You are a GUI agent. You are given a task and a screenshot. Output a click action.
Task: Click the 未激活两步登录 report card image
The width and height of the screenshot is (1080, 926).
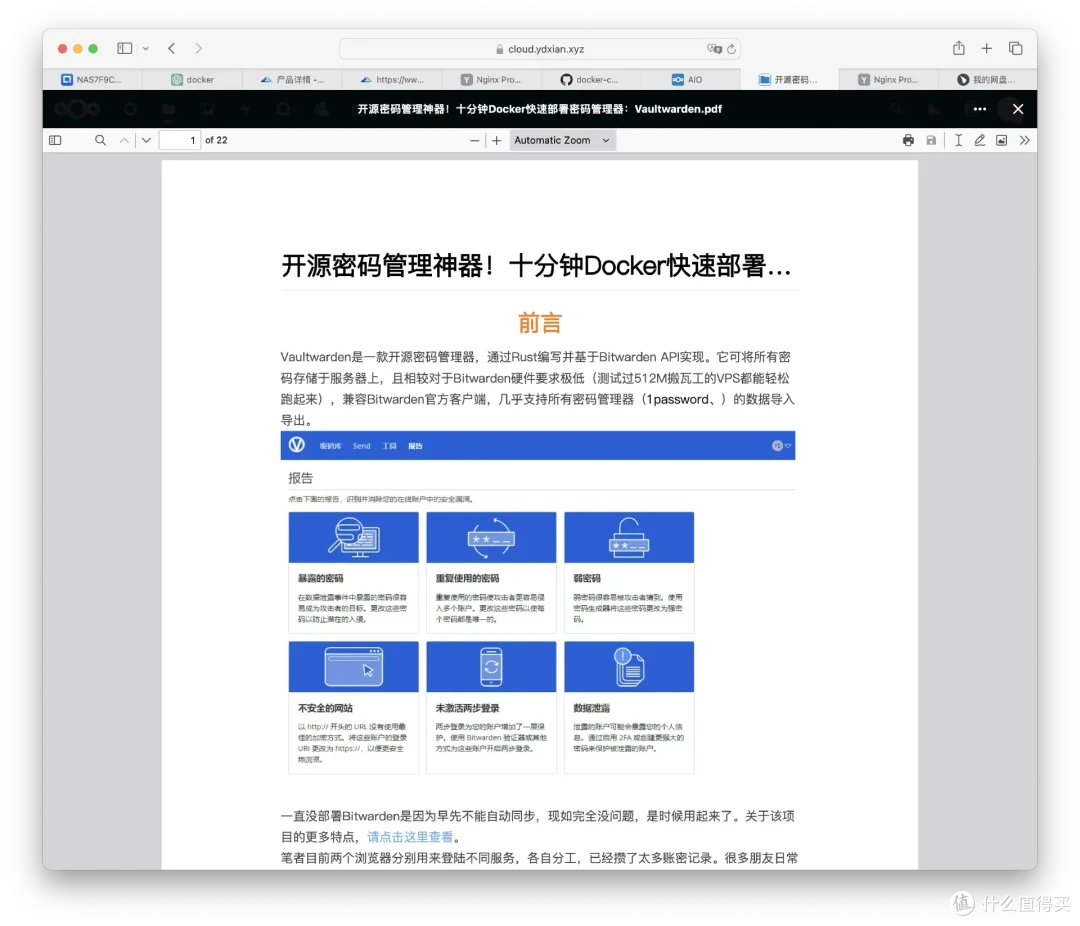pyautogui.click(x=491, y=667)
